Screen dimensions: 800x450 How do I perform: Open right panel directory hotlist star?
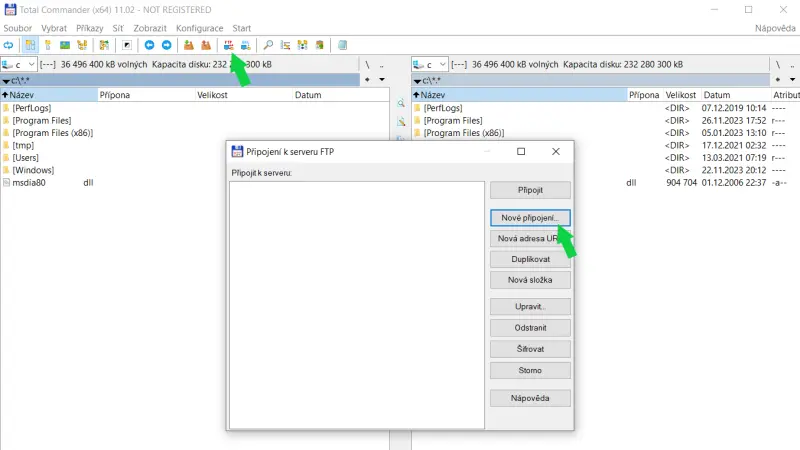778,80
